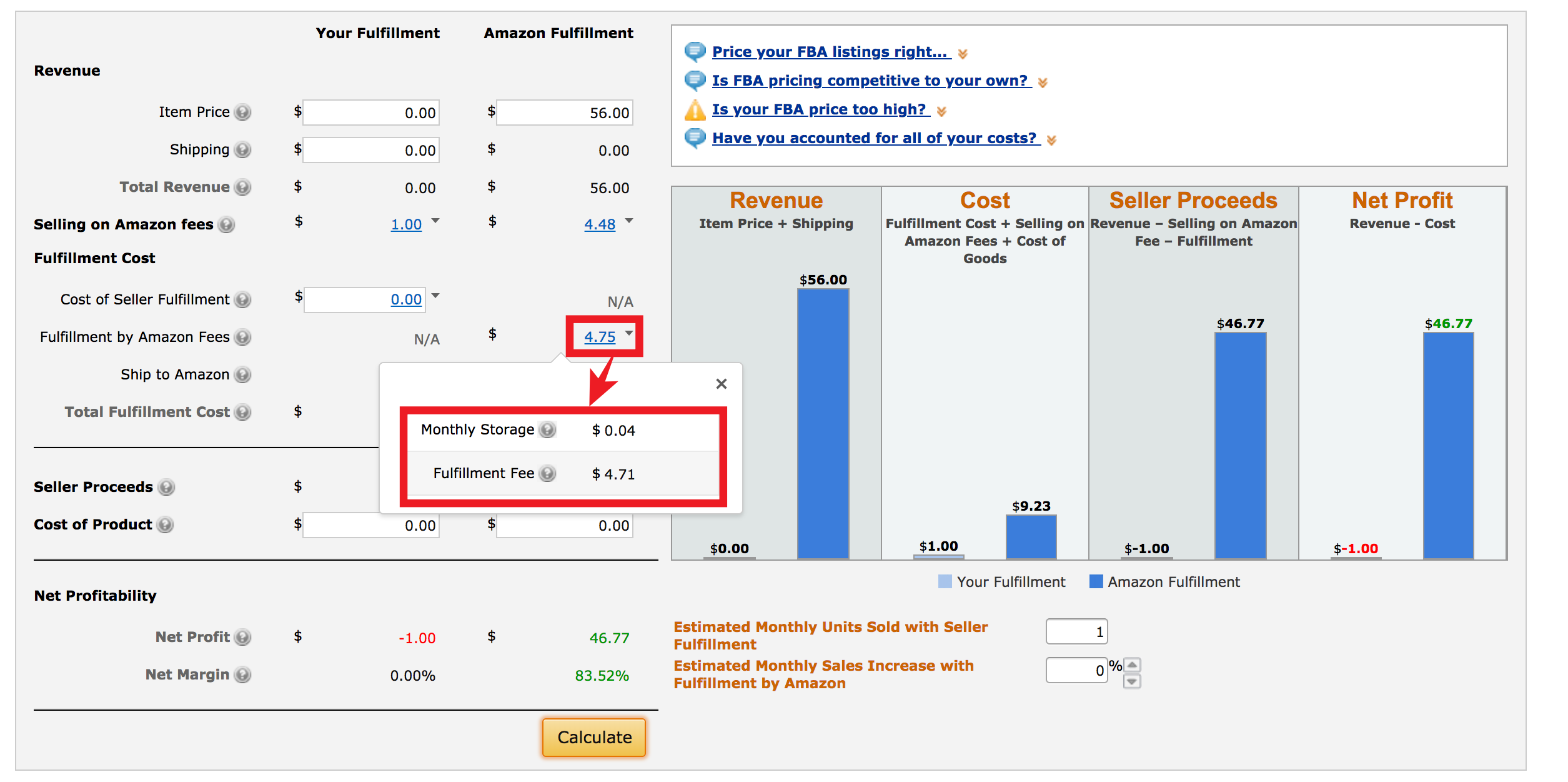Viewport: 1568px width, 782px height.
Task: Open dropdown arrow next to 4.48 selling fee
Action: 629,221
